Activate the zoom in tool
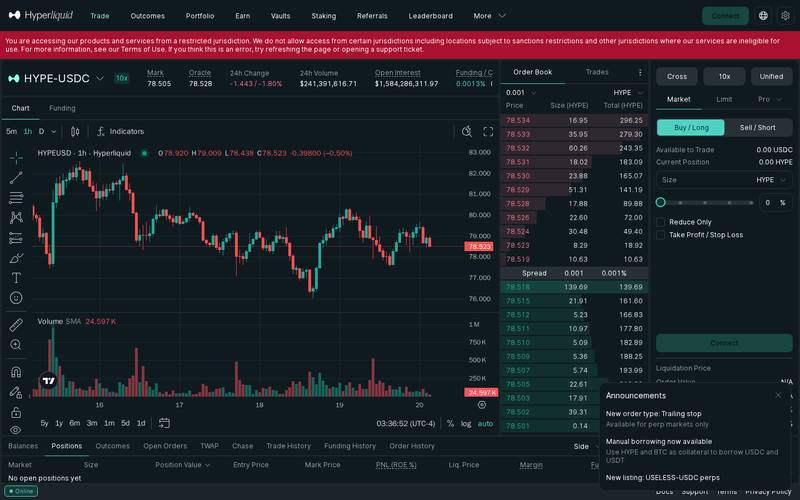This screenshot has width=800, height=500. 16,344
